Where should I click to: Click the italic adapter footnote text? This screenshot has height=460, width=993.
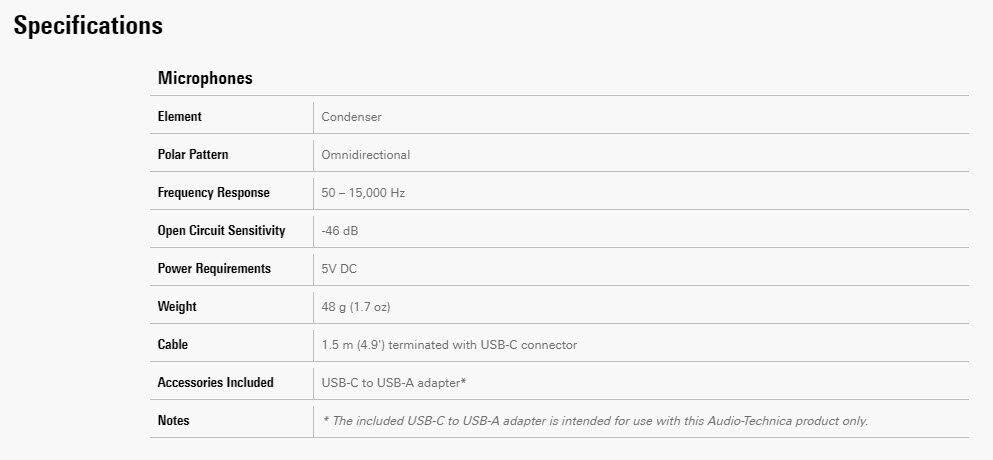click(x=595, y=421)
